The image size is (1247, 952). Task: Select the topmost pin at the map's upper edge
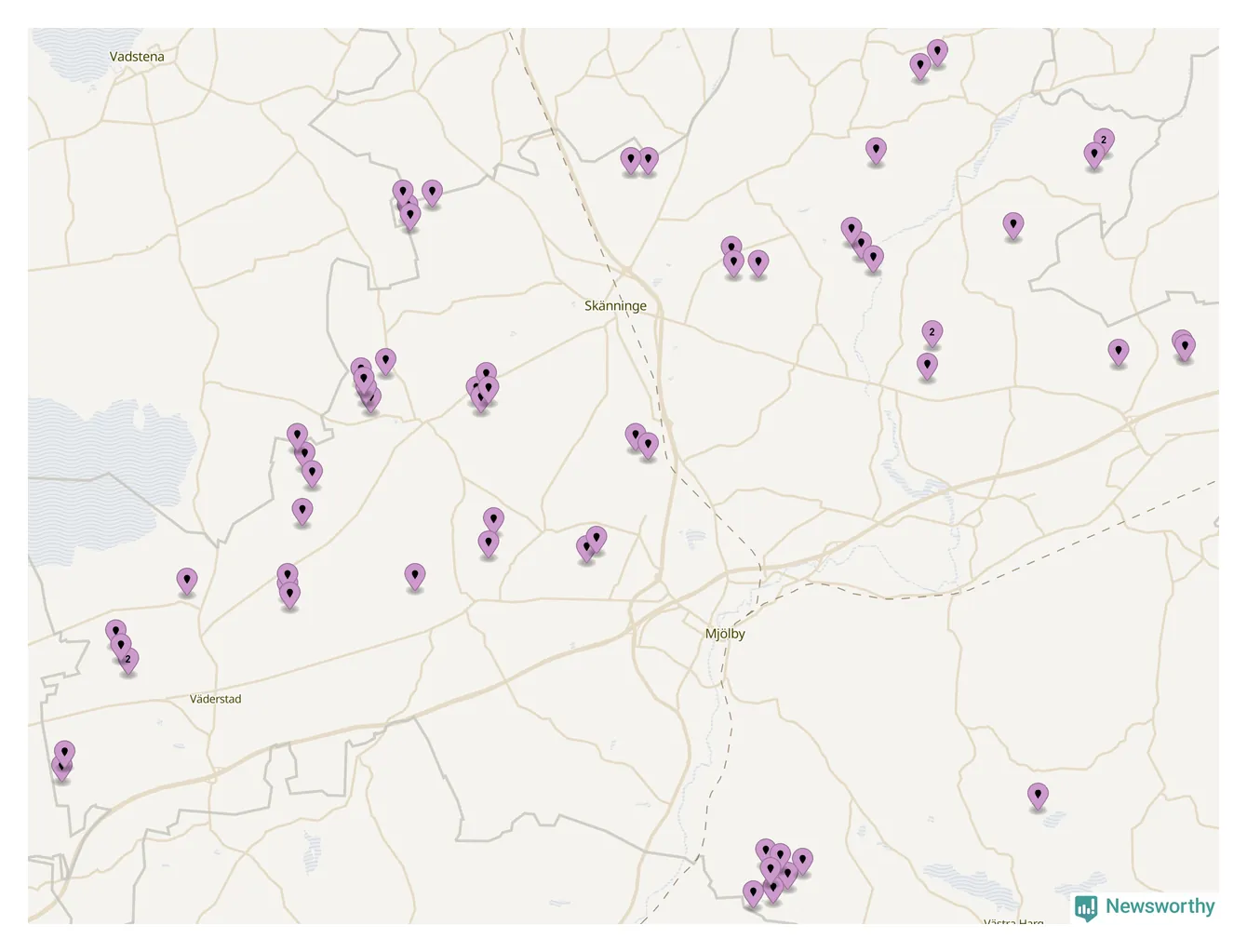(x=938, y=52)
